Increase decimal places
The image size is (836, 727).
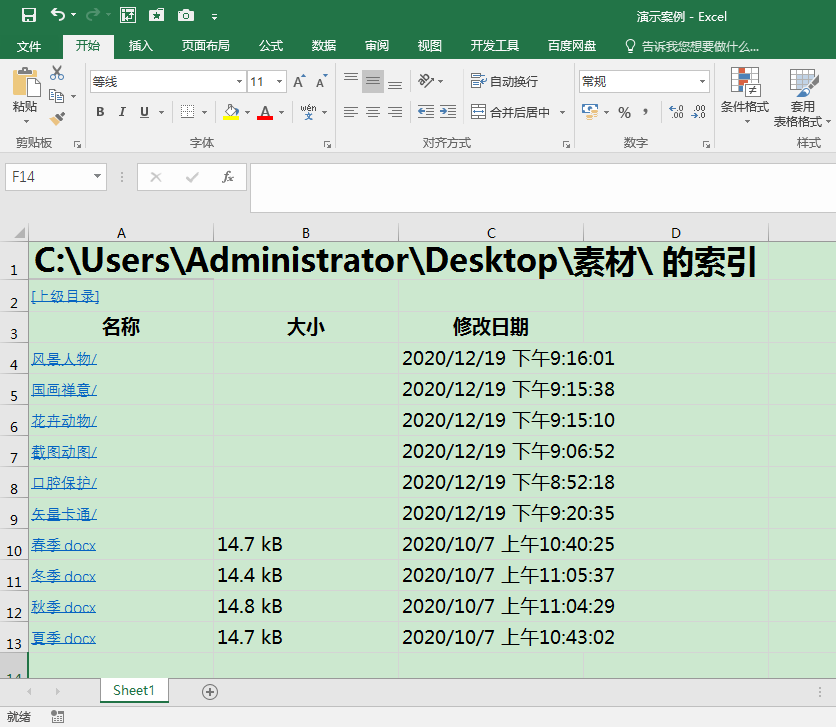click(x=676, y=112)
